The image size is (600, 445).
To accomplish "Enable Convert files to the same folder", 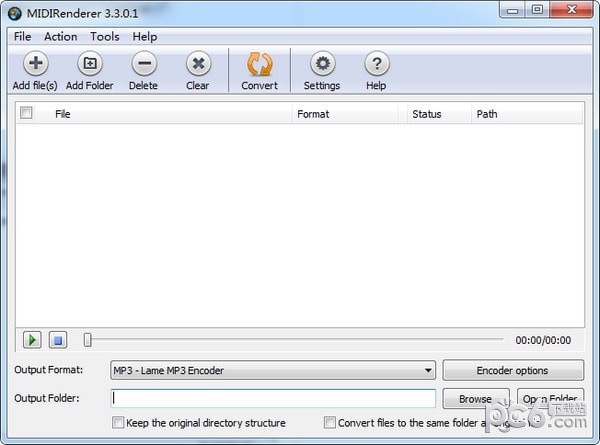I will (x=329, y=422).
